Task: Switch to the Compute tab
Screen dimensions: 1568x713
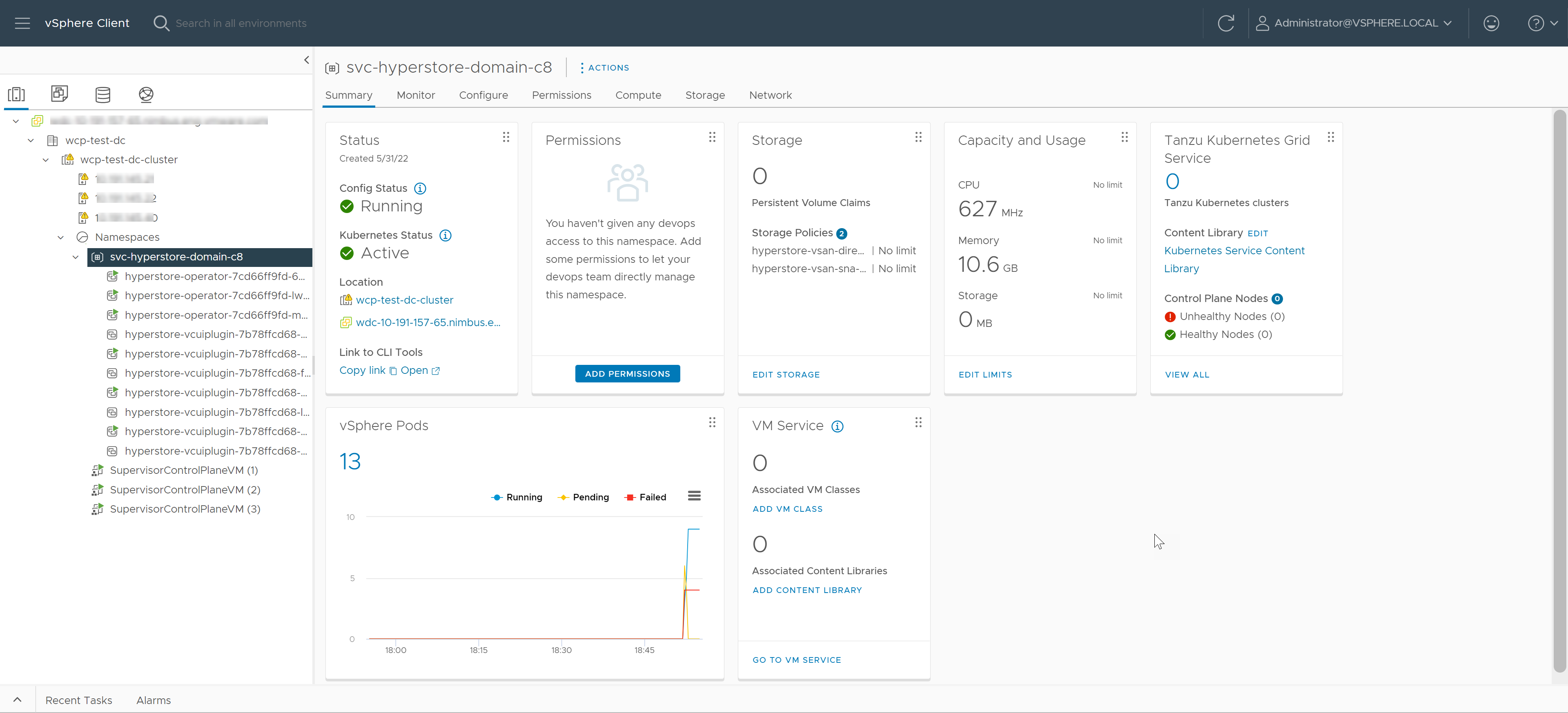Action: [x=638, y=95]
